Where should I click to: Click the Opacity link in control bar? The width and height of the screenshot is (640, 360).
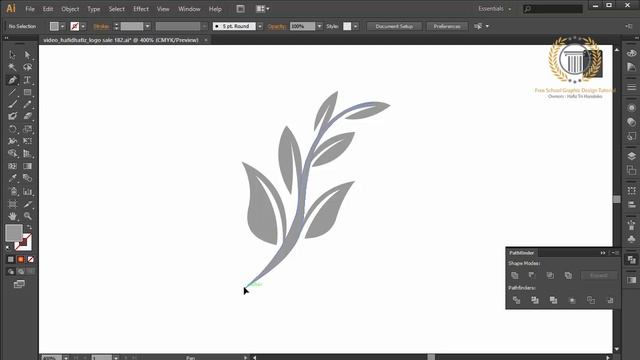click(276, 26)
